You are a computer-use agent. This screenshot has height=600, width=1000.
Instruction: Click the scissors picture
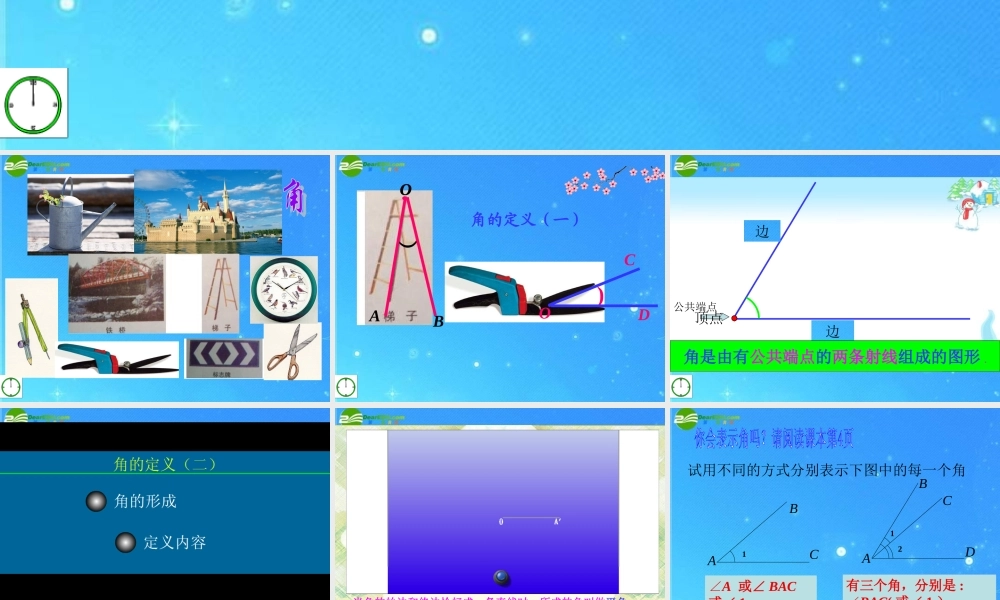(292, 351)
